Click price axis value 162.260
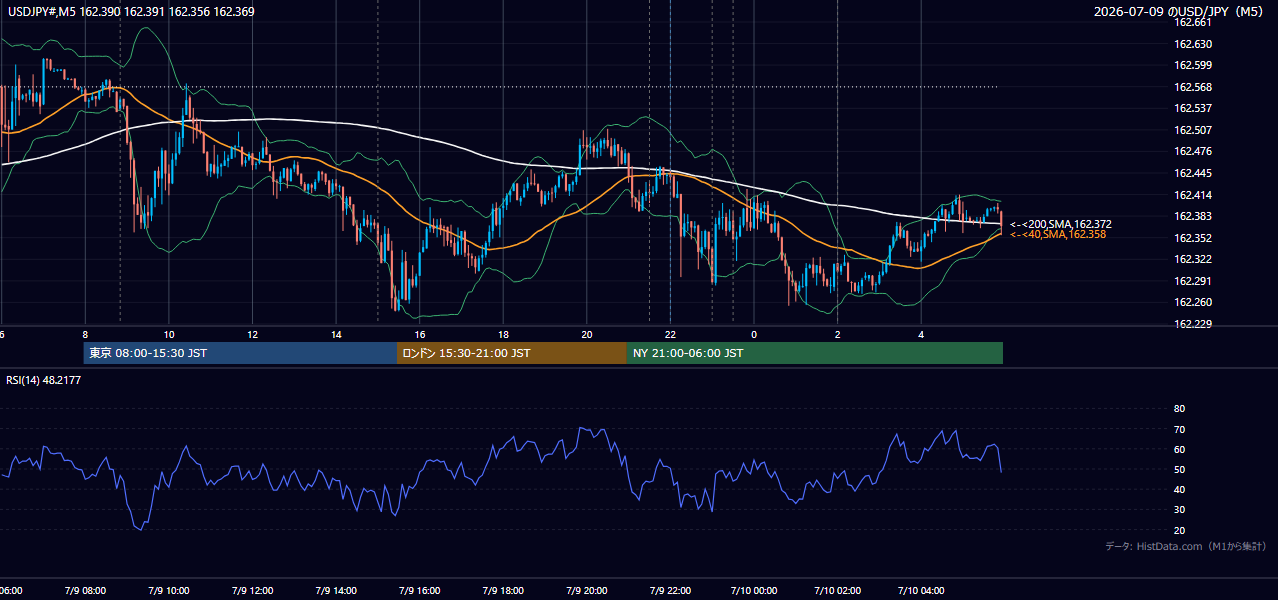 pyautogui.click(x=1195, y=302)
